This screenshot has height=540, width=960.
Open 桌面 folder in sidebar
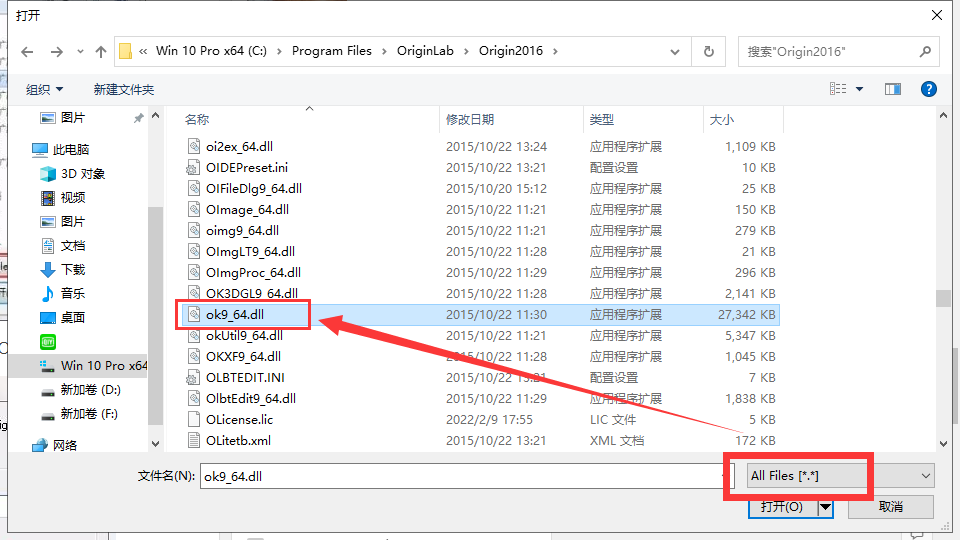(x=73, y=318)
